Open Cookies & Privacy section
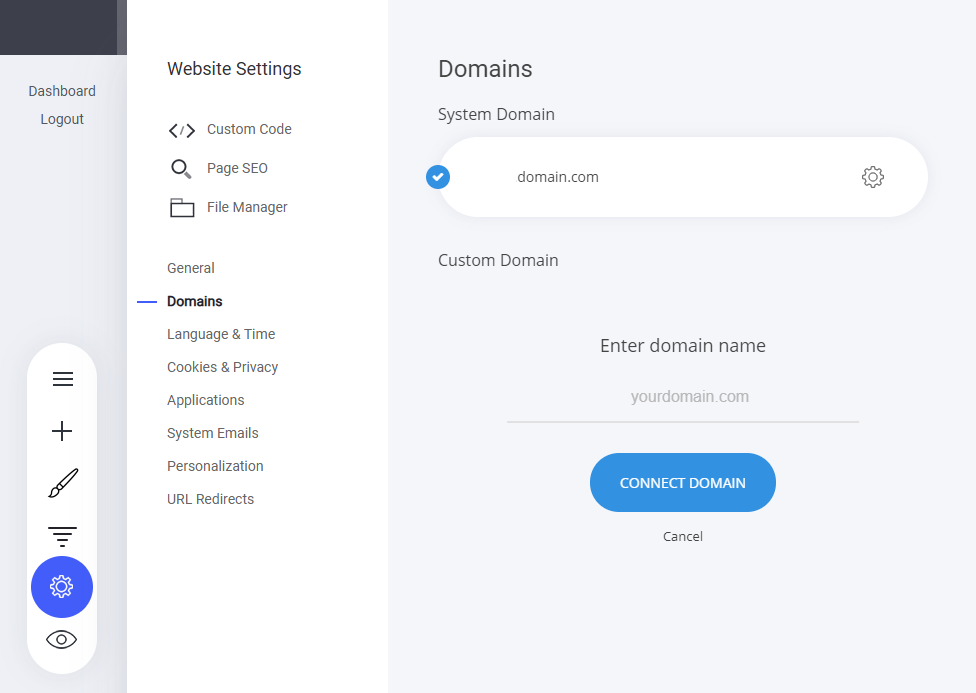This screenshot has height=693, width=976. pyautogui.click(x=223, y=367)
